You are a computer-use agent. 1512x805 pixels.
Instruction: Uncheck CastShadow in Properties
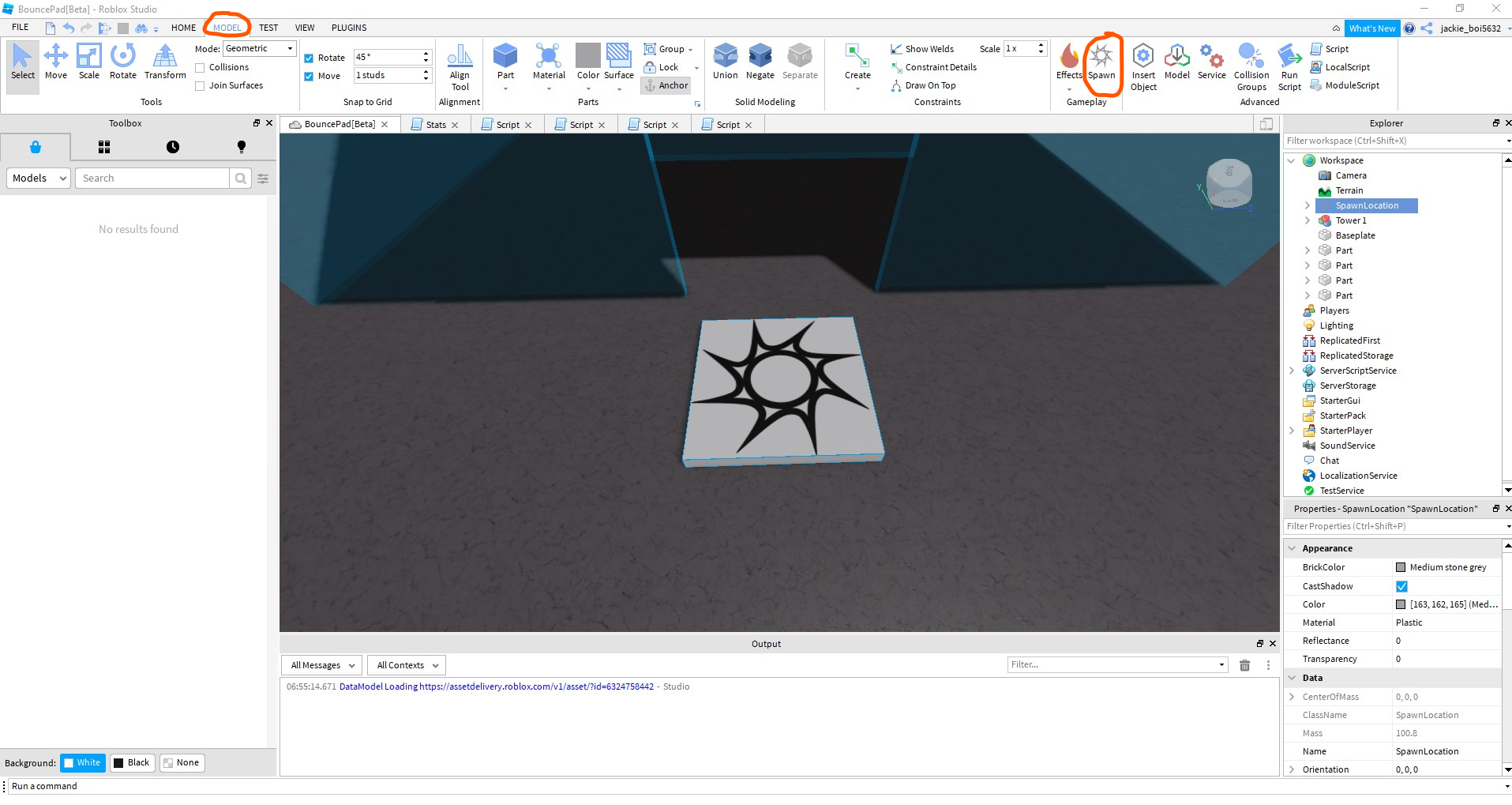(1402, 586)
